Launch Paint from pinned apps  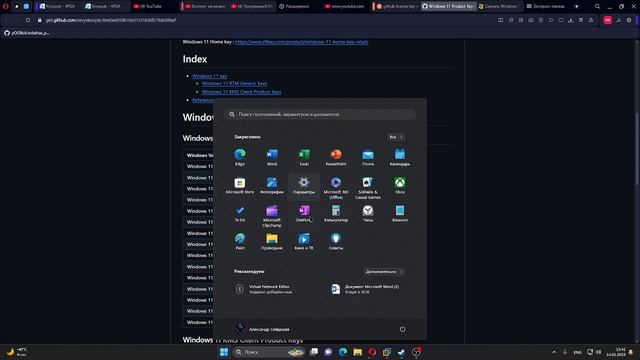tap(240, 241)
